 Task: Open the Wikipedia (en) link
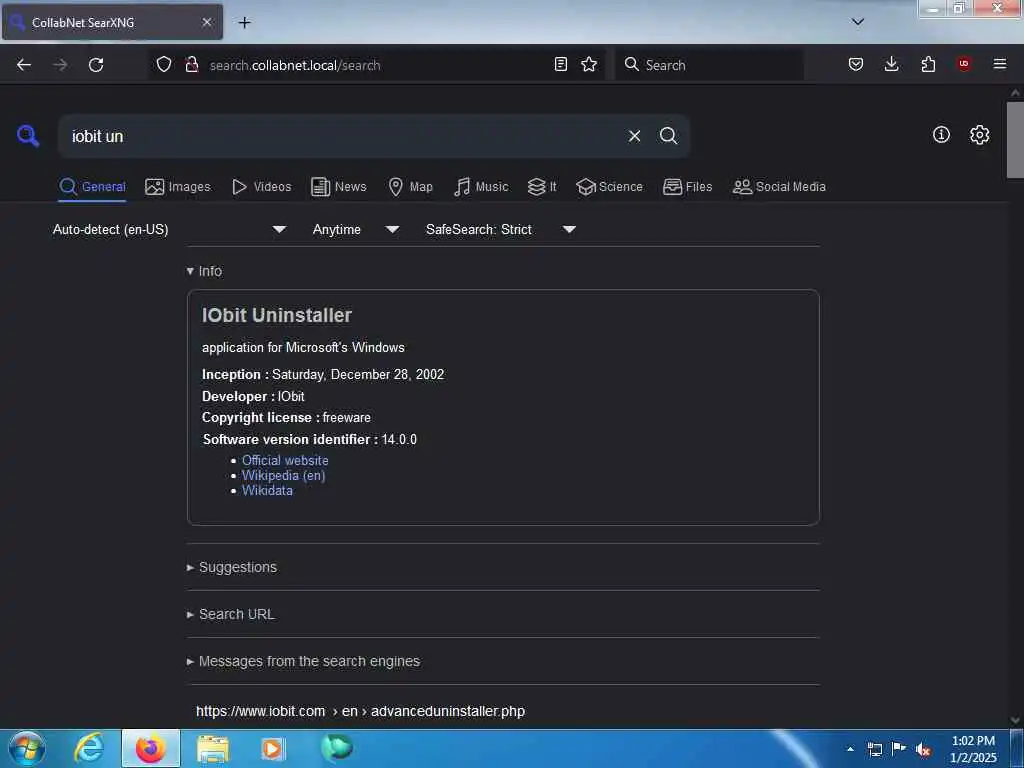[x=283, y=475]
